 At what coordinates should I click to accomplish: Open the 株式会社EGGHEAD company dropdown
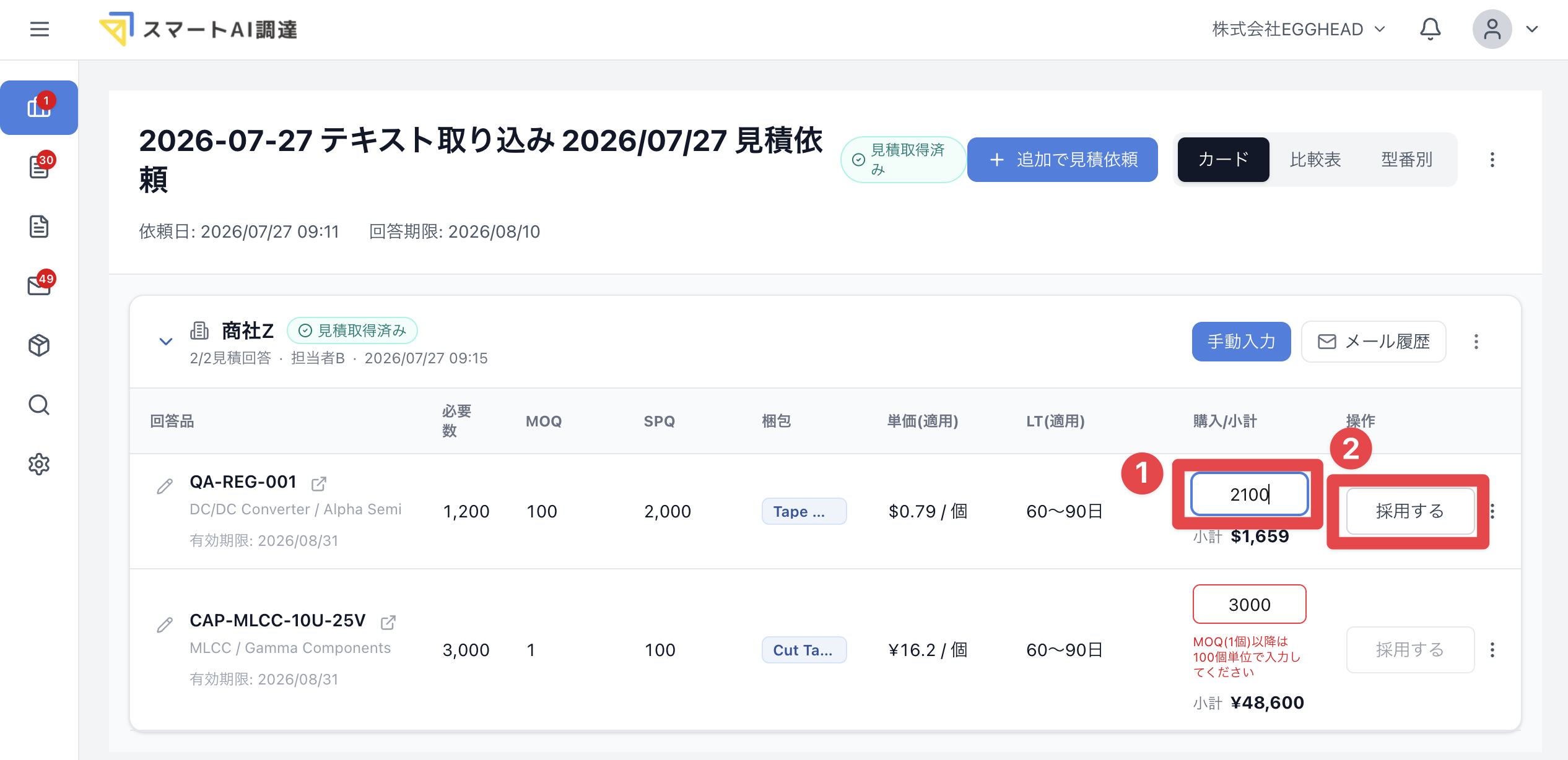pos(1298,29)
